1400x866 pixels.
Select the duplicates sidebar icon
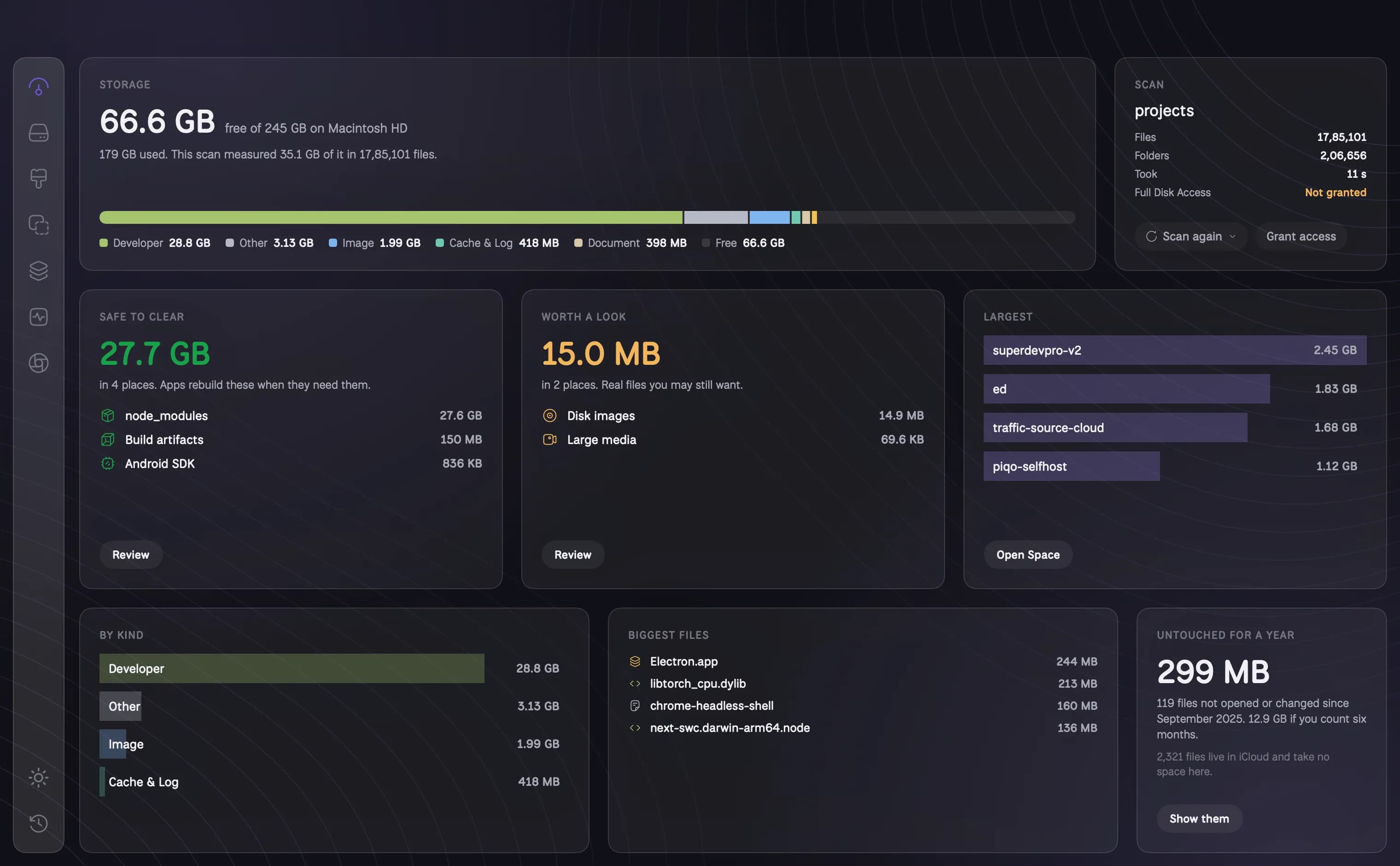click(x=38, y=224)
